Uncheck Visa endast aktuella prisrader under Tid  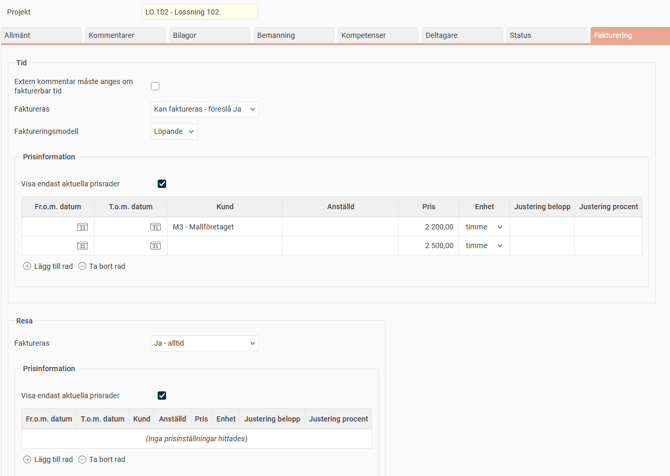162,184
